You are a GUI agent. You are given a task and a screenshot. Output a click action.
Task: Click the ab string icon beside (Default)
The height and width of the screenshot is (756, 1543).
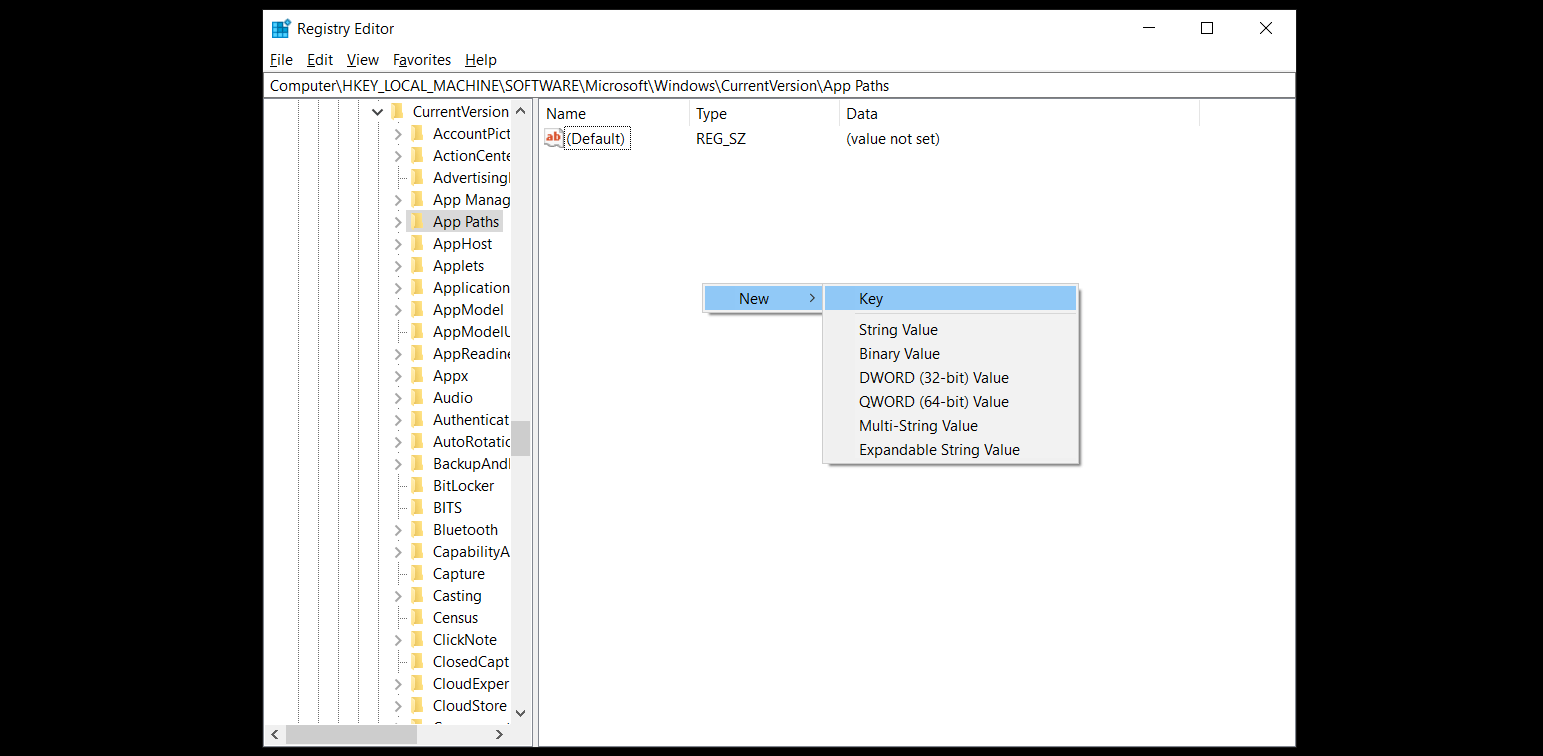[x=554, y=138]
